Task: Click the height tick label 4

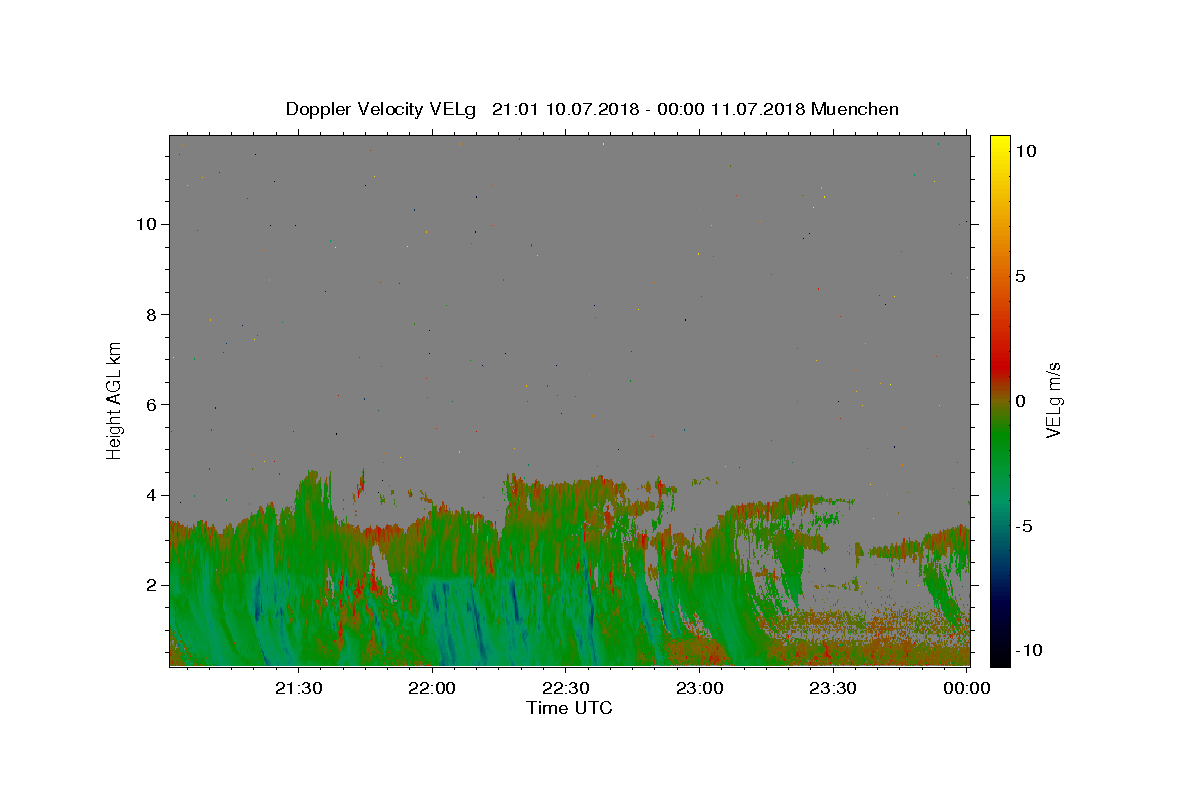Action: click(x=153, y=495)
